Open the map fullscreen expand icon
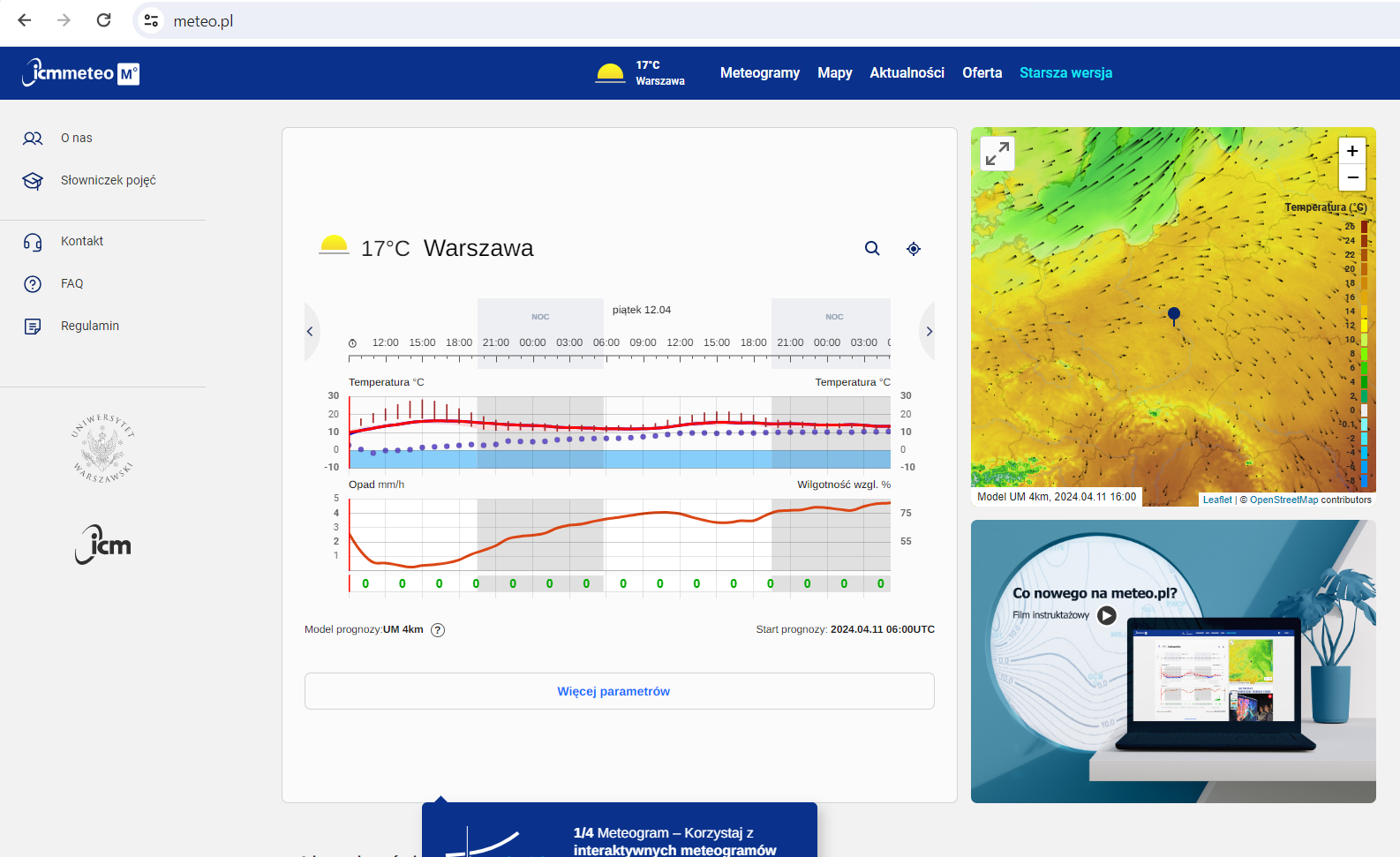1400x857 pixels. (997, 154)
